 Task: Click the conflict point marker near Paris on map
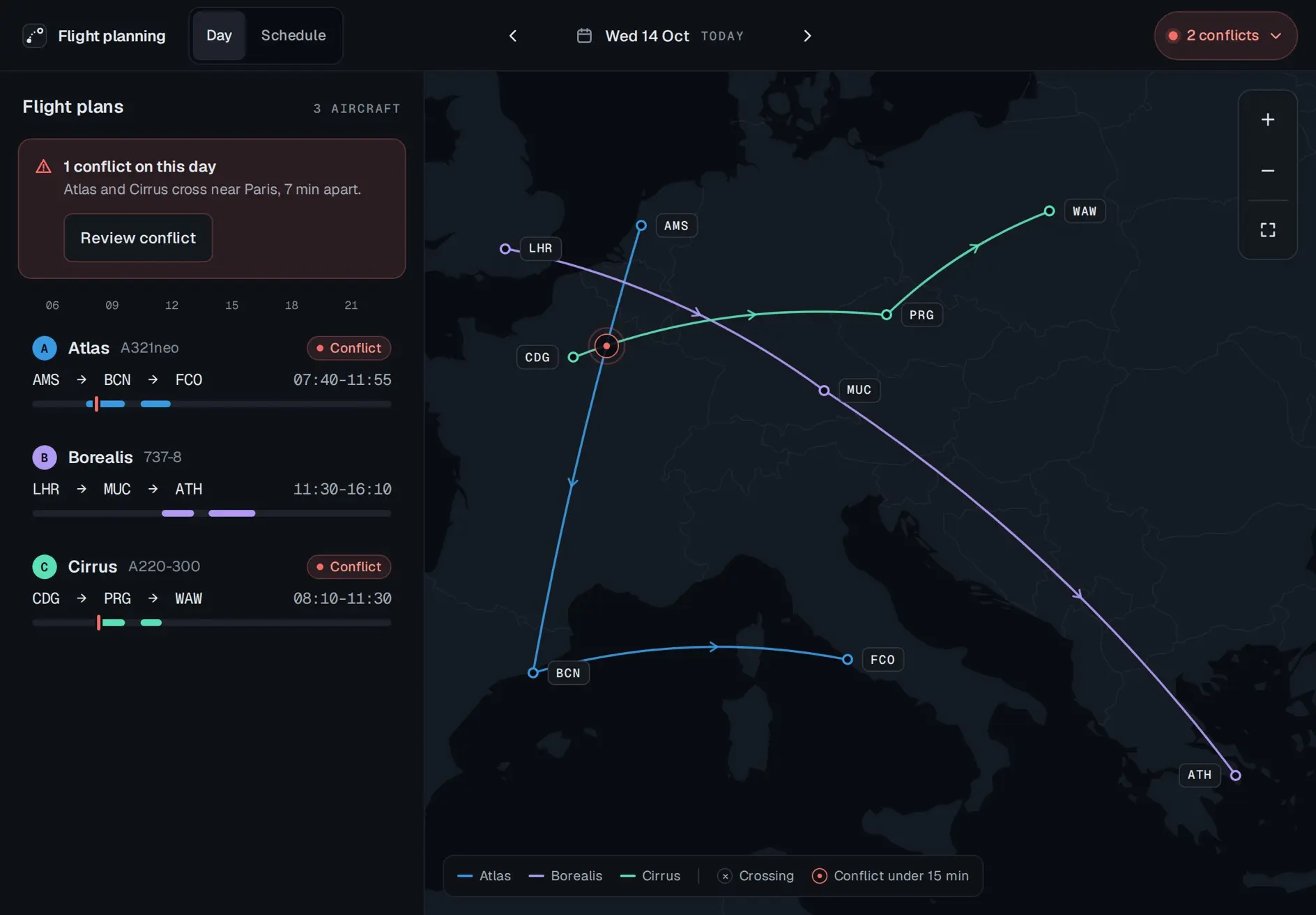(x=606, y=346)
